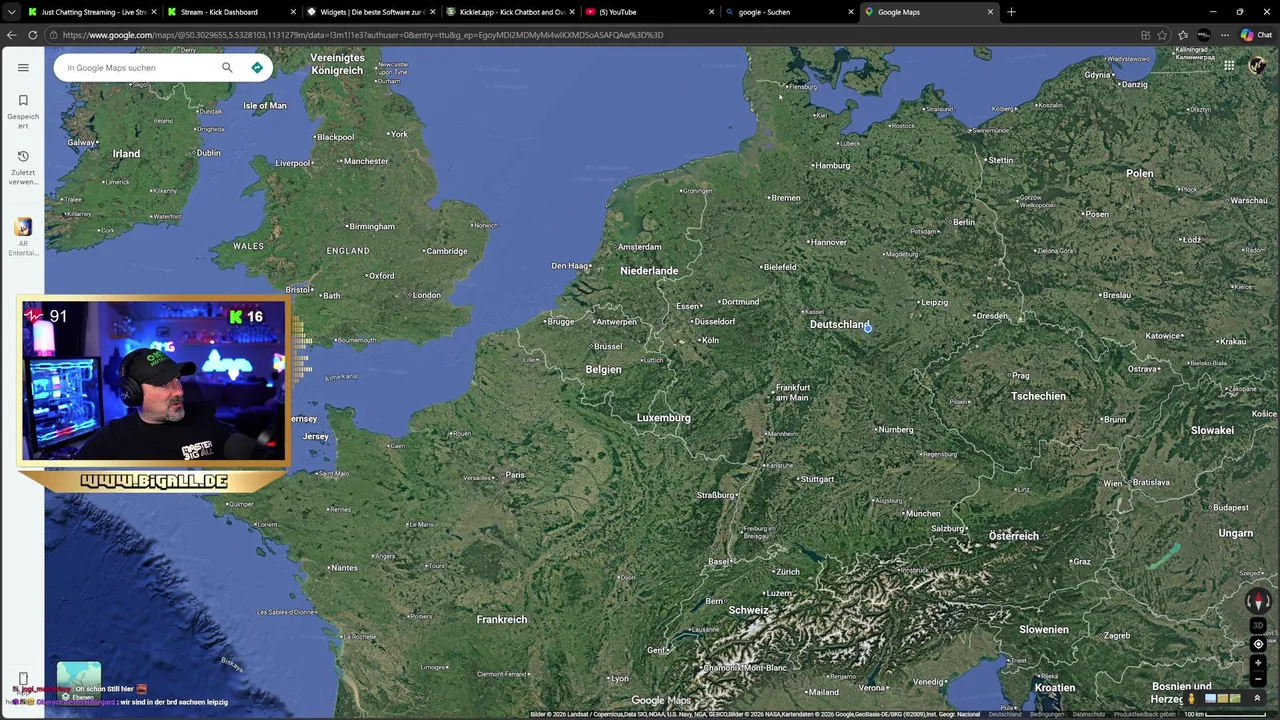Open a new browser tab with plus
The width and height of the screenshot is (1280, 720).
click(x=1011, y=12)
